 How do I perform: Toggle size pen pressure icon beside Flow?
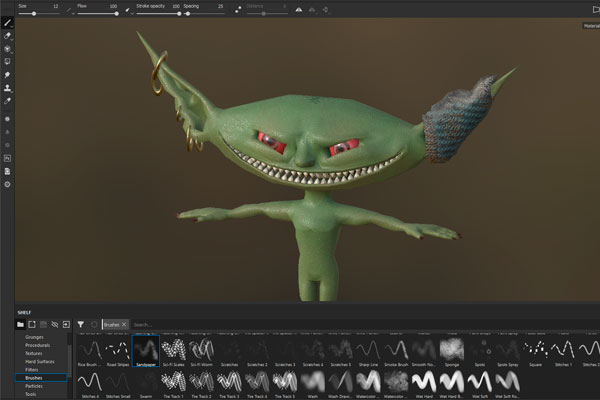[x=69, y=10]
